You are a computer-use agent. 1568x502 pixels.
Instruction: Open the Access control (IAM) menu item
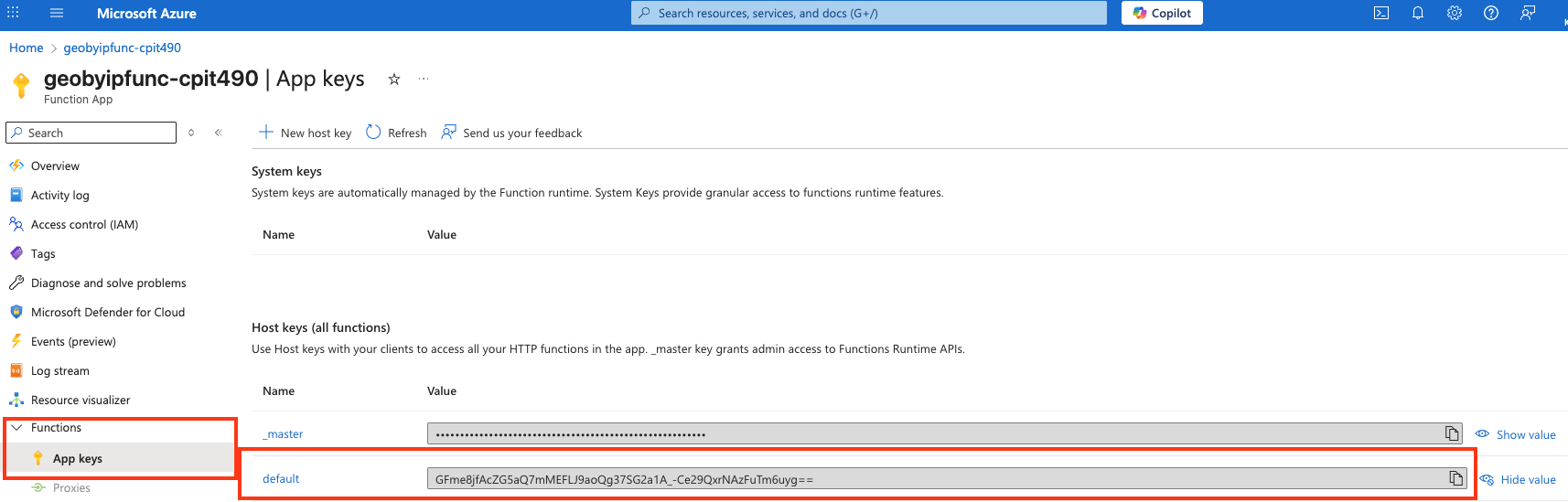click(x=84, y=224)
